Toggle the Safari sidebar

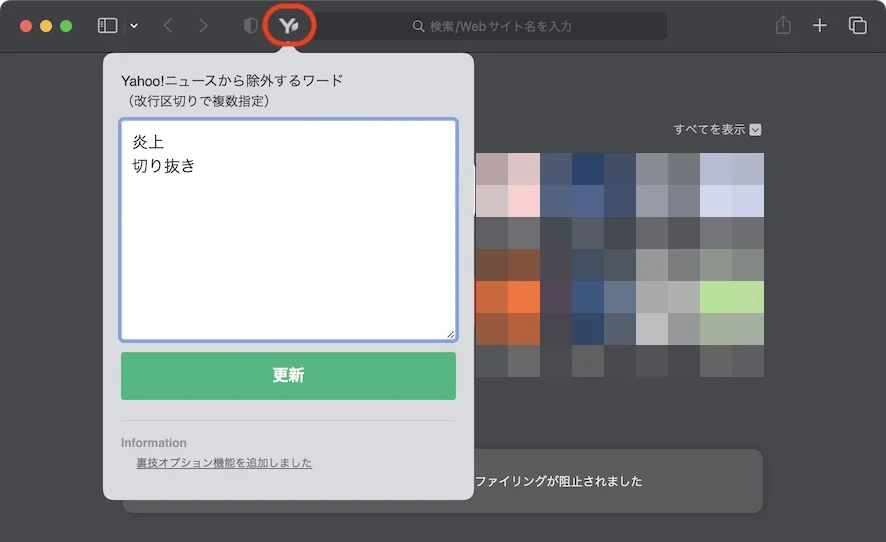tap(107, 26)
